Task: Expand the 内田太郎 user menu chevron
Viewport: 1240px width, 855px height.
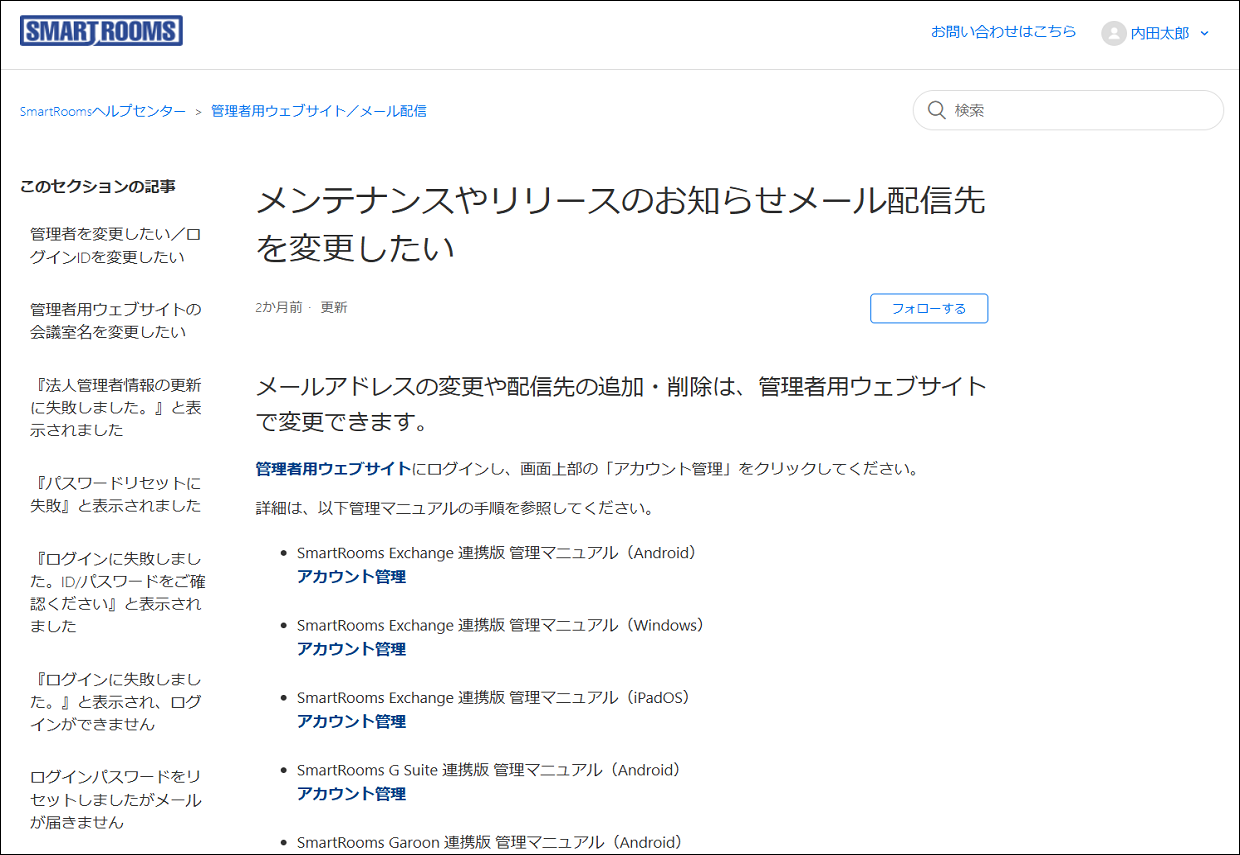Action: click(1204, 33)
